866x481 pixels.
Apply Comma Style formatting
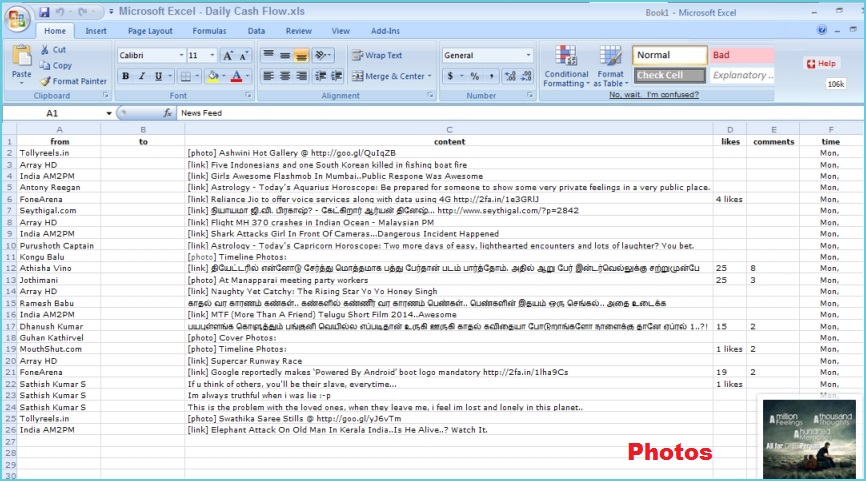pos(491,76)
